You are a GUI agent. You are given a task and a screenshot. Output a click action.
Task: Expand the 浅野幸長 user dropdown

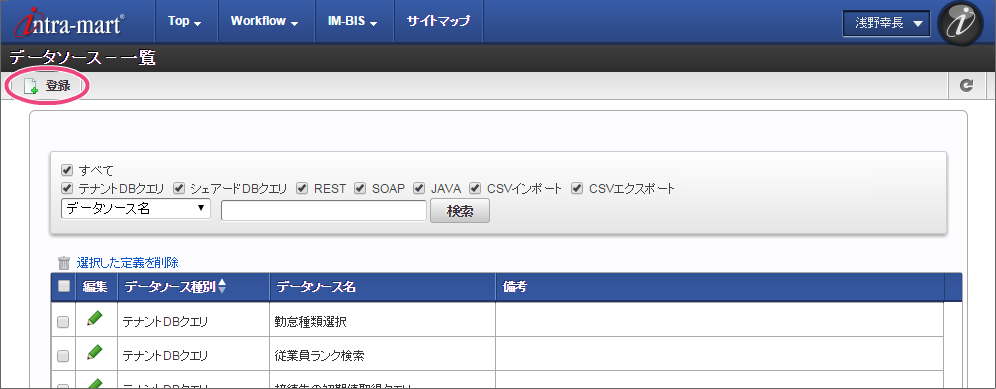pyautogui.click(x=887, y=24)
